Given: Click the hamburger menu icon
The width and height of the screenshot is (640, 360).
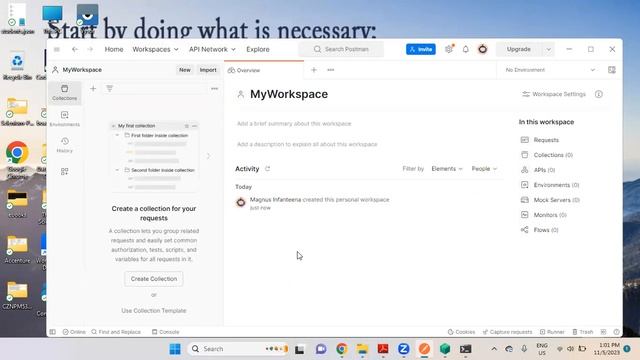Looking at the screenshot, I should (x=57, y=49).
